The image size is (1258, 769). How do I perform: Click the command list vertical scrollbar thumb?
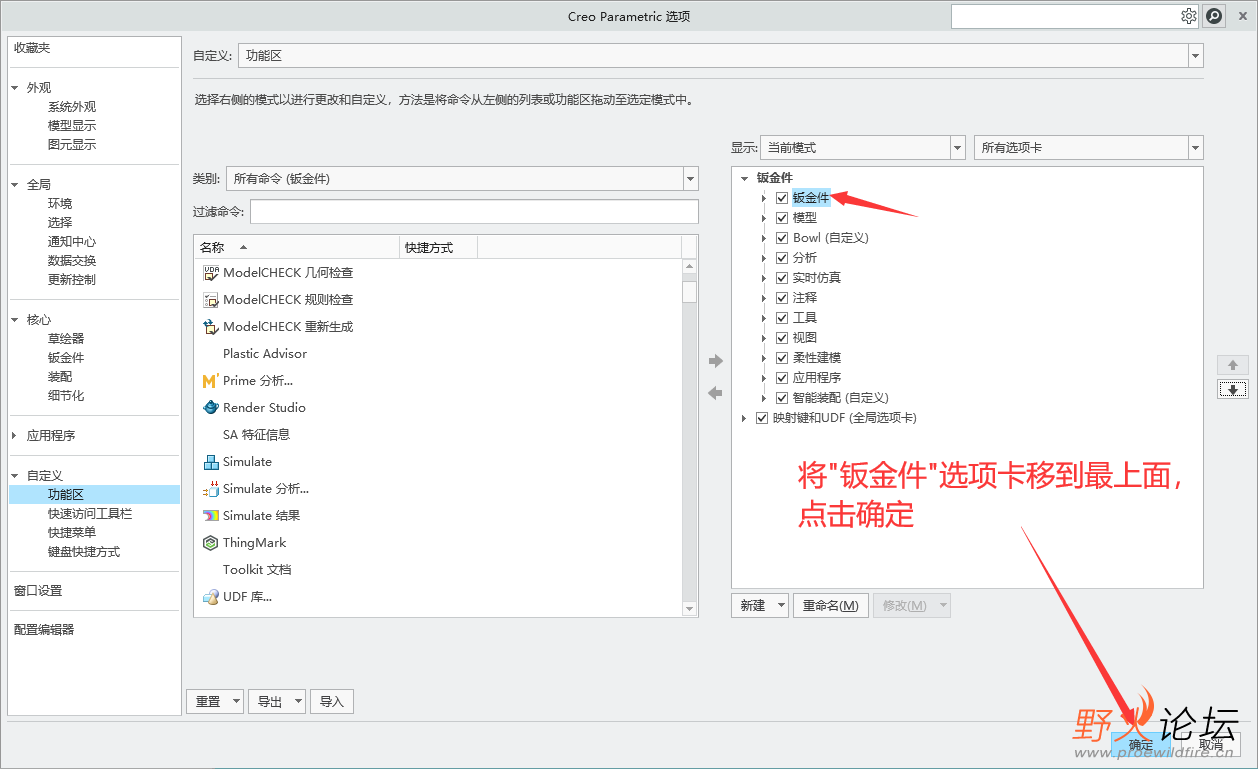coord(690,290)
